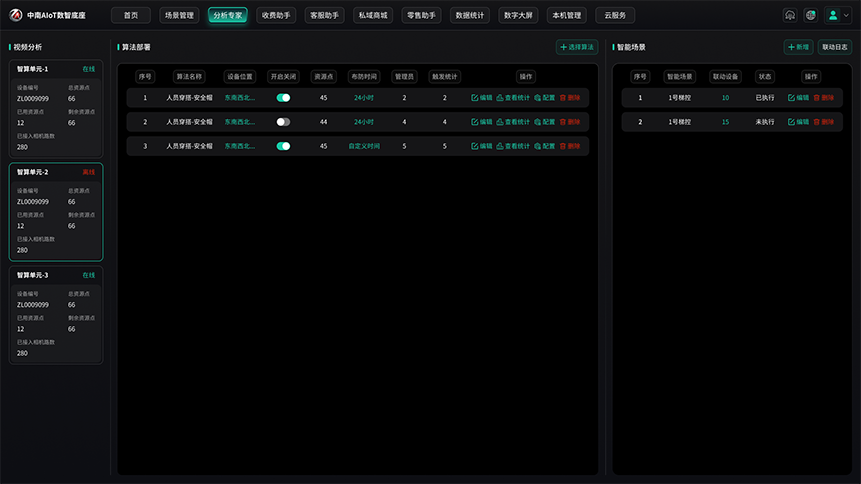Click the 联动设备 column header
The width and height of the screenshot is (861, 484).
[725, 77]
